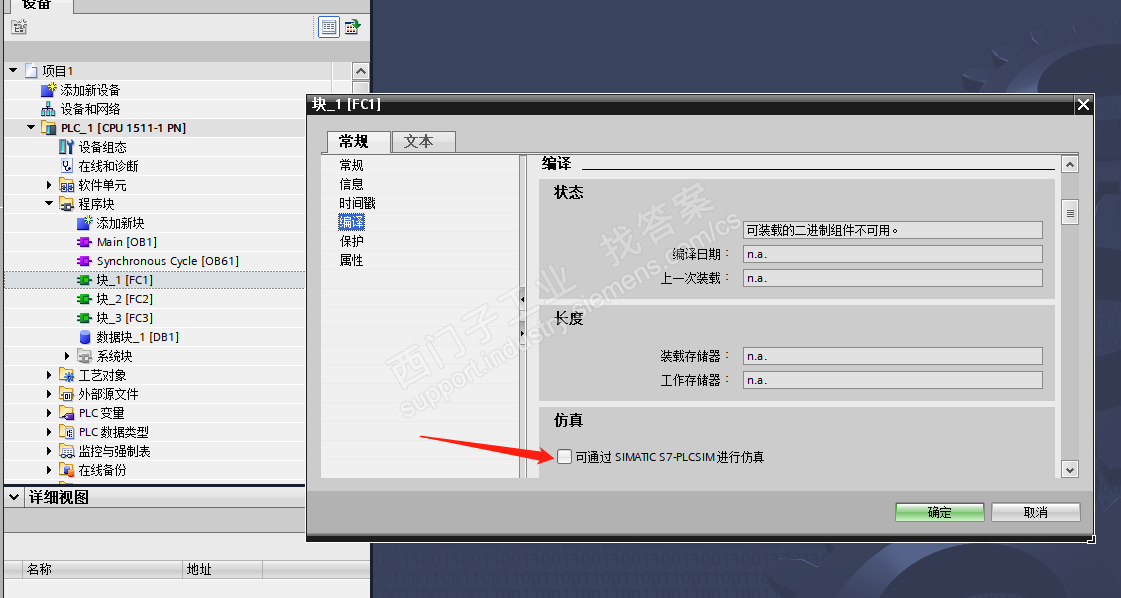The image size is (1121, 598).
Task: Click the green 块_1 [FC1] icon
Action: (84, 280)
